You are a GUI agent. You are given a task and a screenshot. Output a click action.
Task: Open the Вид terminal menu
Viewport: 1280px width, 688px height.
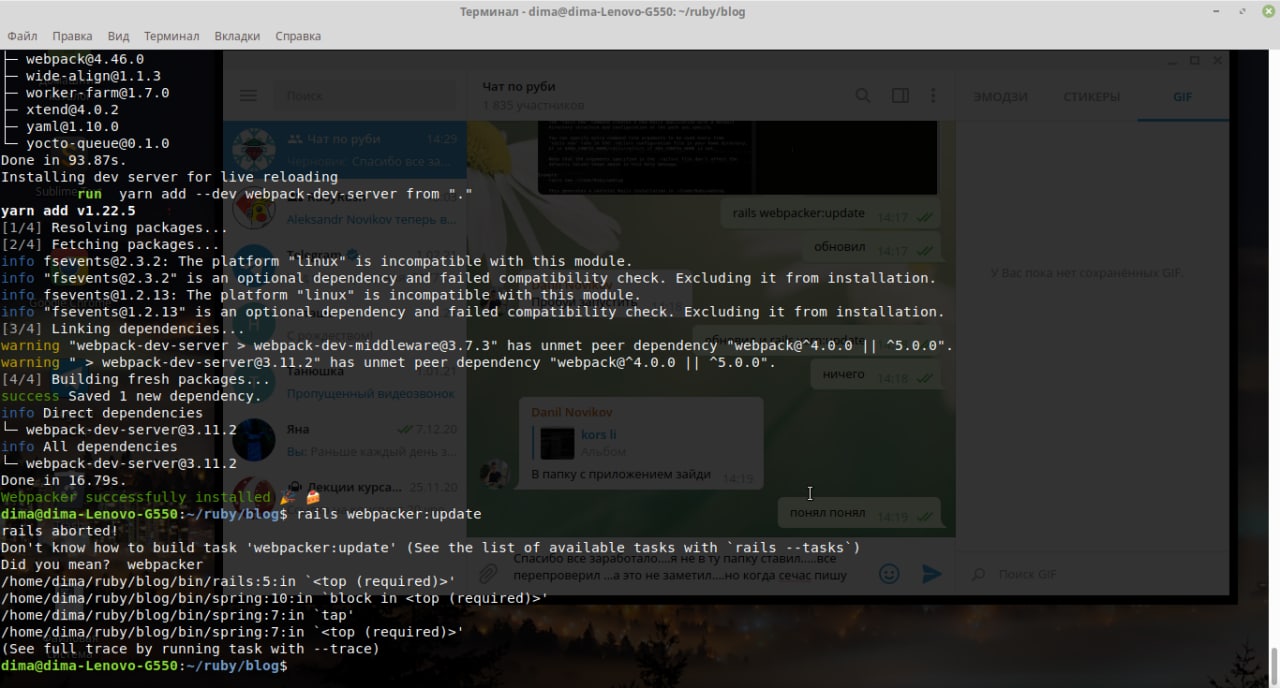[117, 36]
